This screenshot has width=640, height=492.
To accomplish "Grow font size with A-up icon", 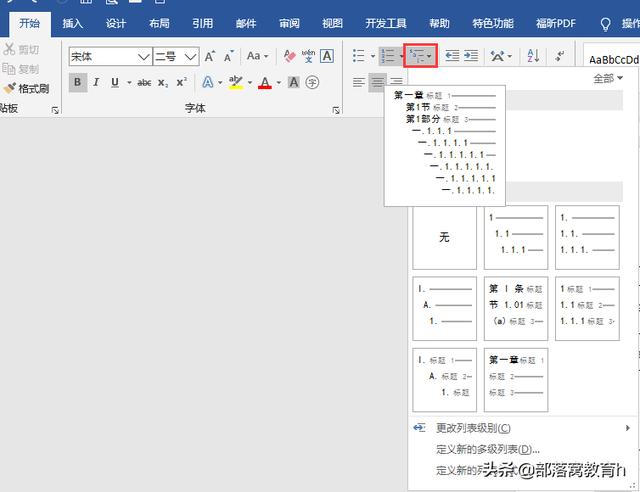I will [x=210, y=56].
